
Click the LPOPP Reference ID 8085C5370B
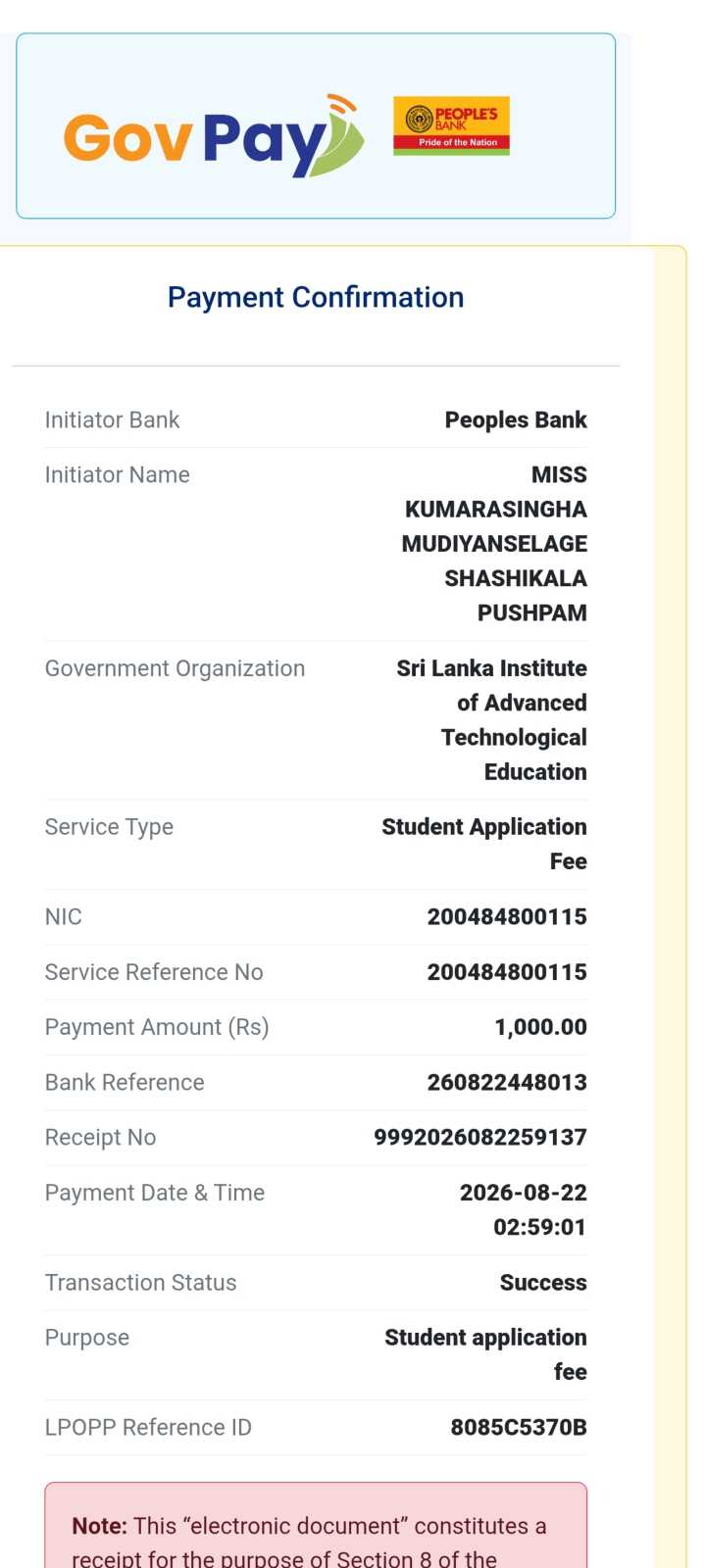519,1427
